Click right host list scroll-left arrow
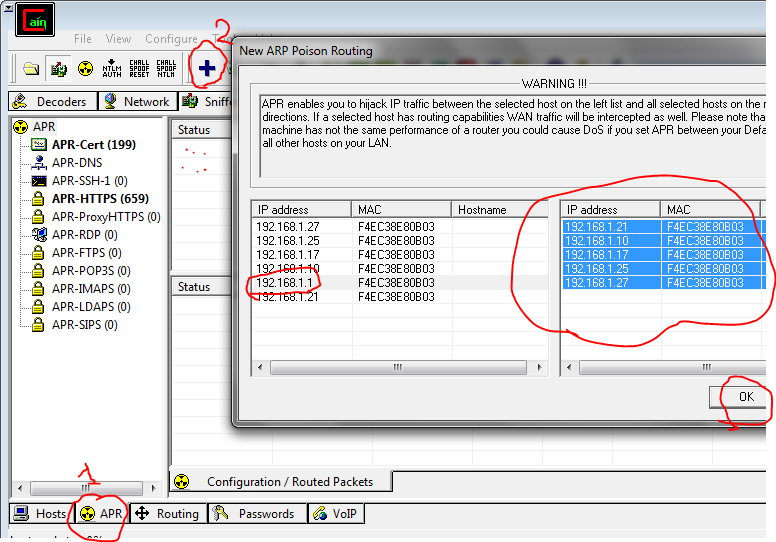 pyautogui.click(x=569, y=367)
